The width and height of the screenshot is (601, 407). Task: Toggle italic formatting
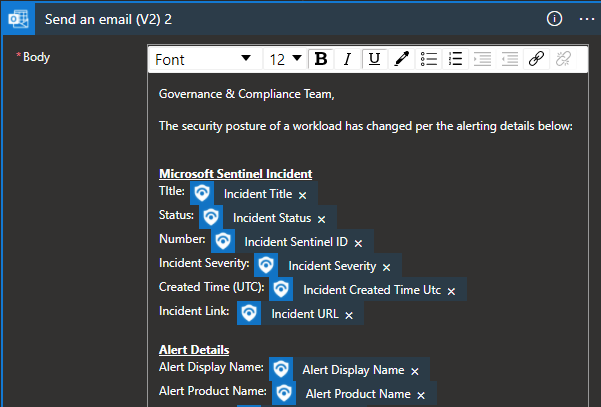point(347,59)
